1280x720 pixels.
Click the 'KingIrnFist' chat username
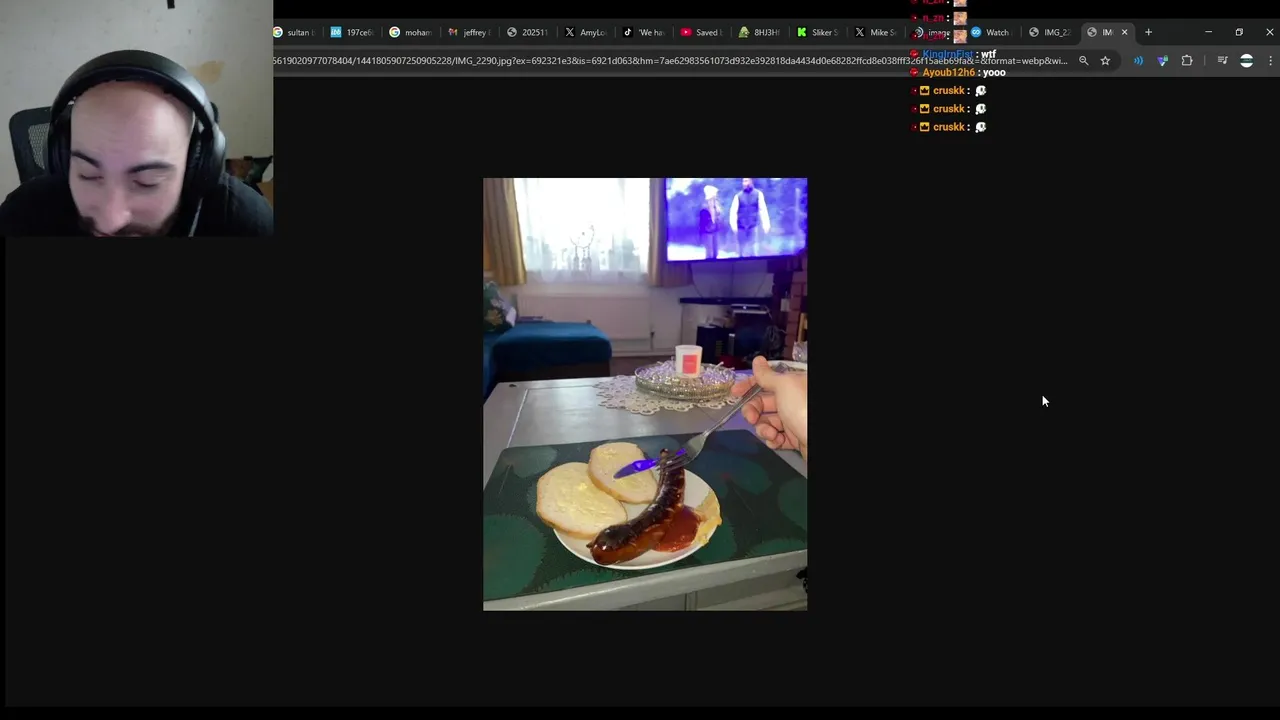pyautogui.click(x=947, y=54)
